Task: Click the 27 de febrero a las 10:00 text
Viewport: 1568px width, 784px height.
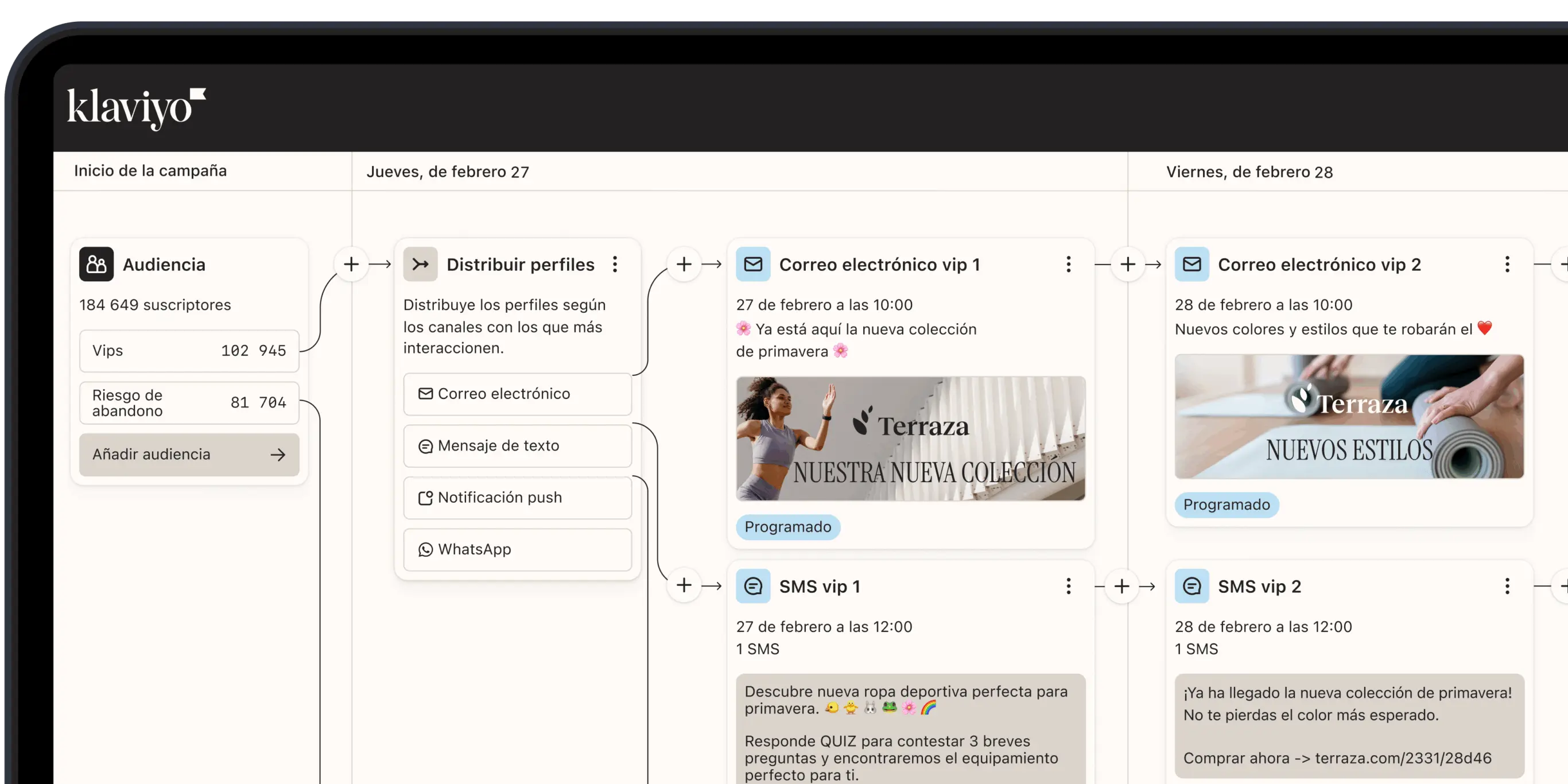Action: [x=824, y=304]
